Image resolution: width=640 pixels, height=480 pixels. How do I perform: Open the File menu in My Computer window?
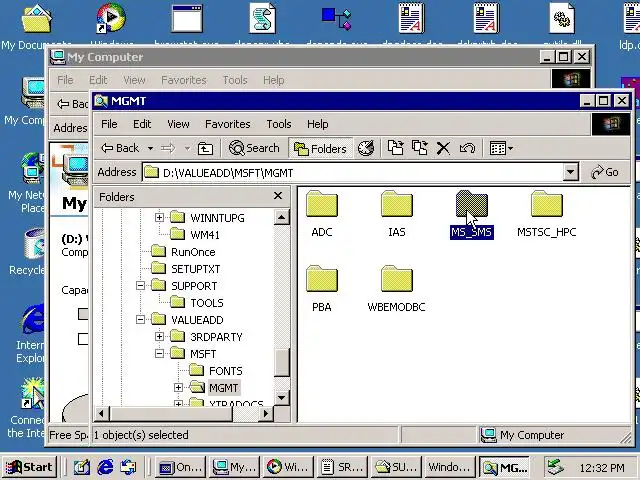[65, 80]
